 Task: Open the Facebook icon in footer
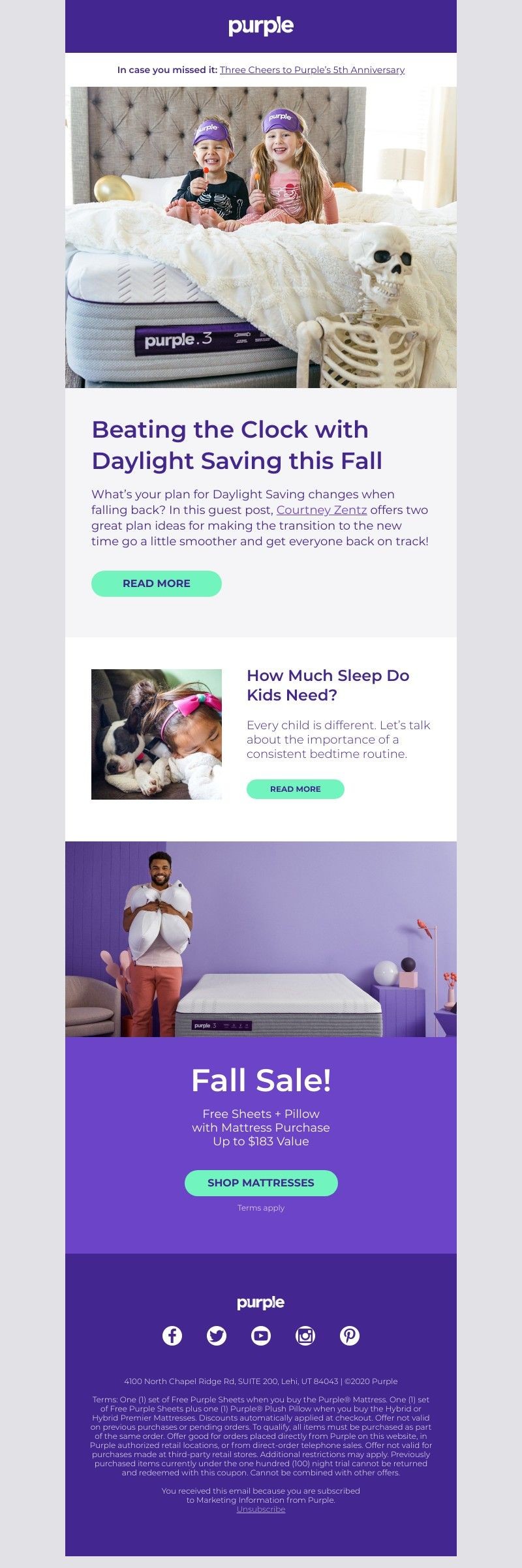coord(172,1335)
